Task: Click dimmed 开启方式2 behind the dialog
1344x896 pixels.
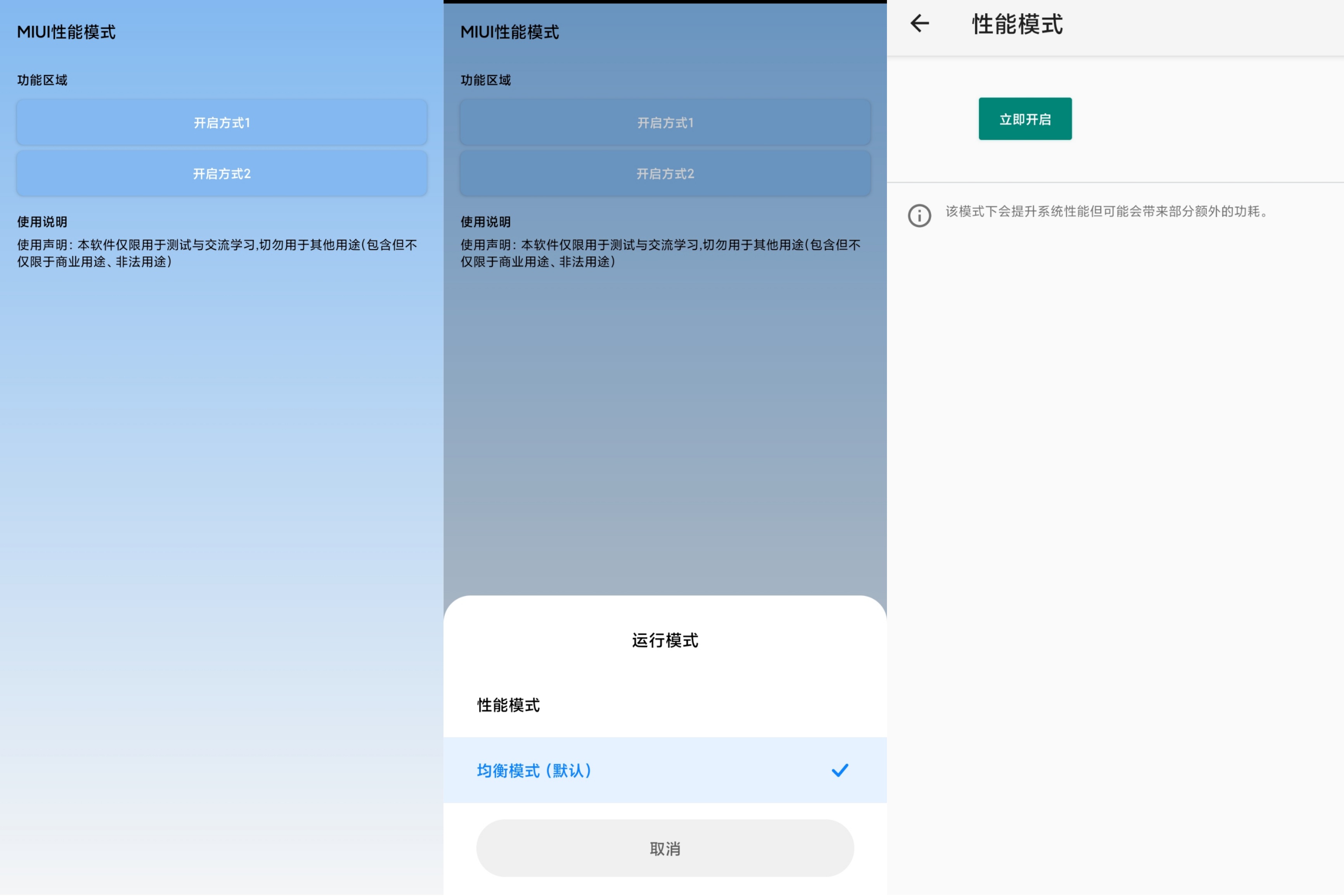Action: (665, 173)
